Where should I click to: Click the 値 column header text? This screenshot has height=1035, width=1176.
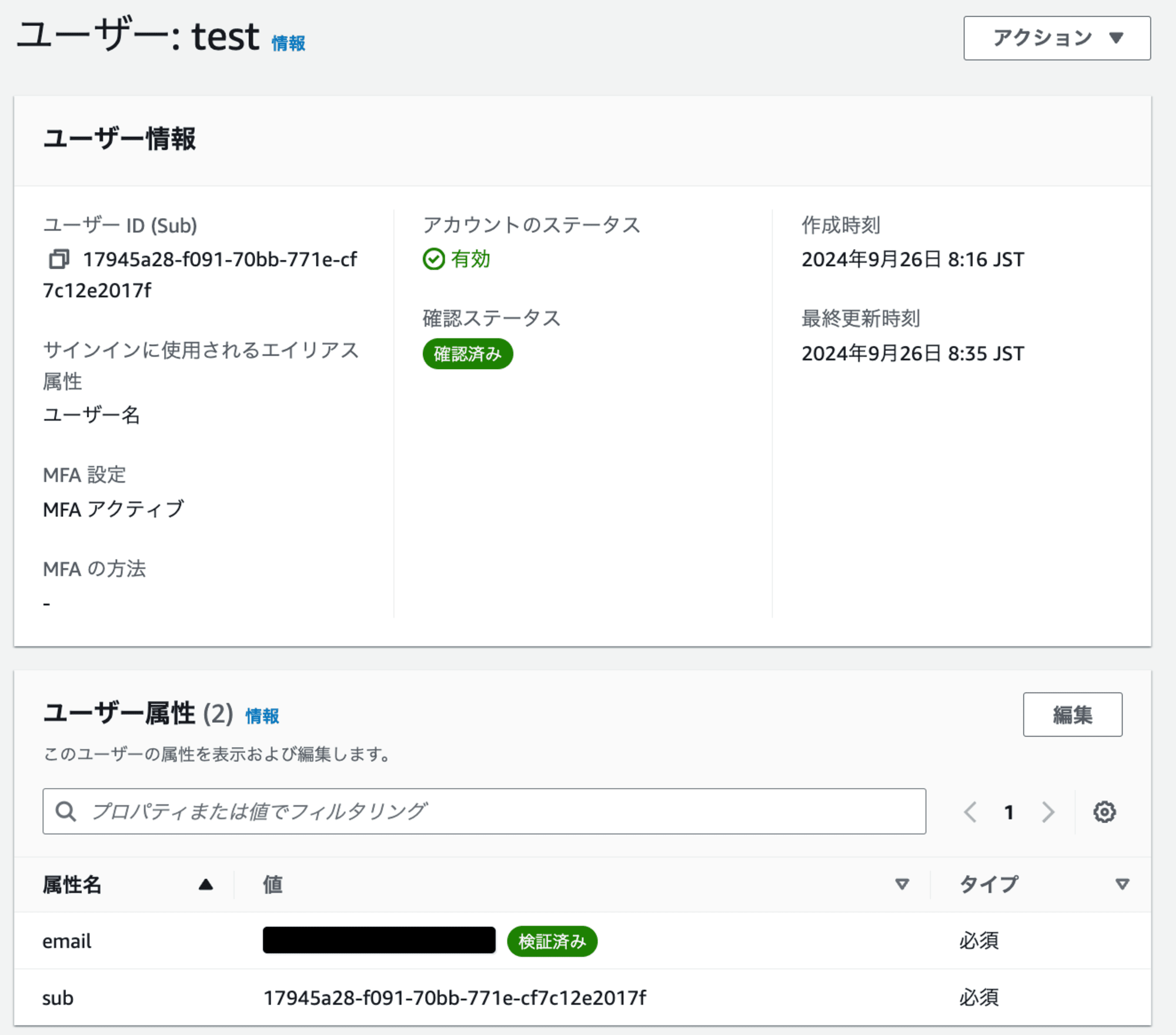[273, 885]
